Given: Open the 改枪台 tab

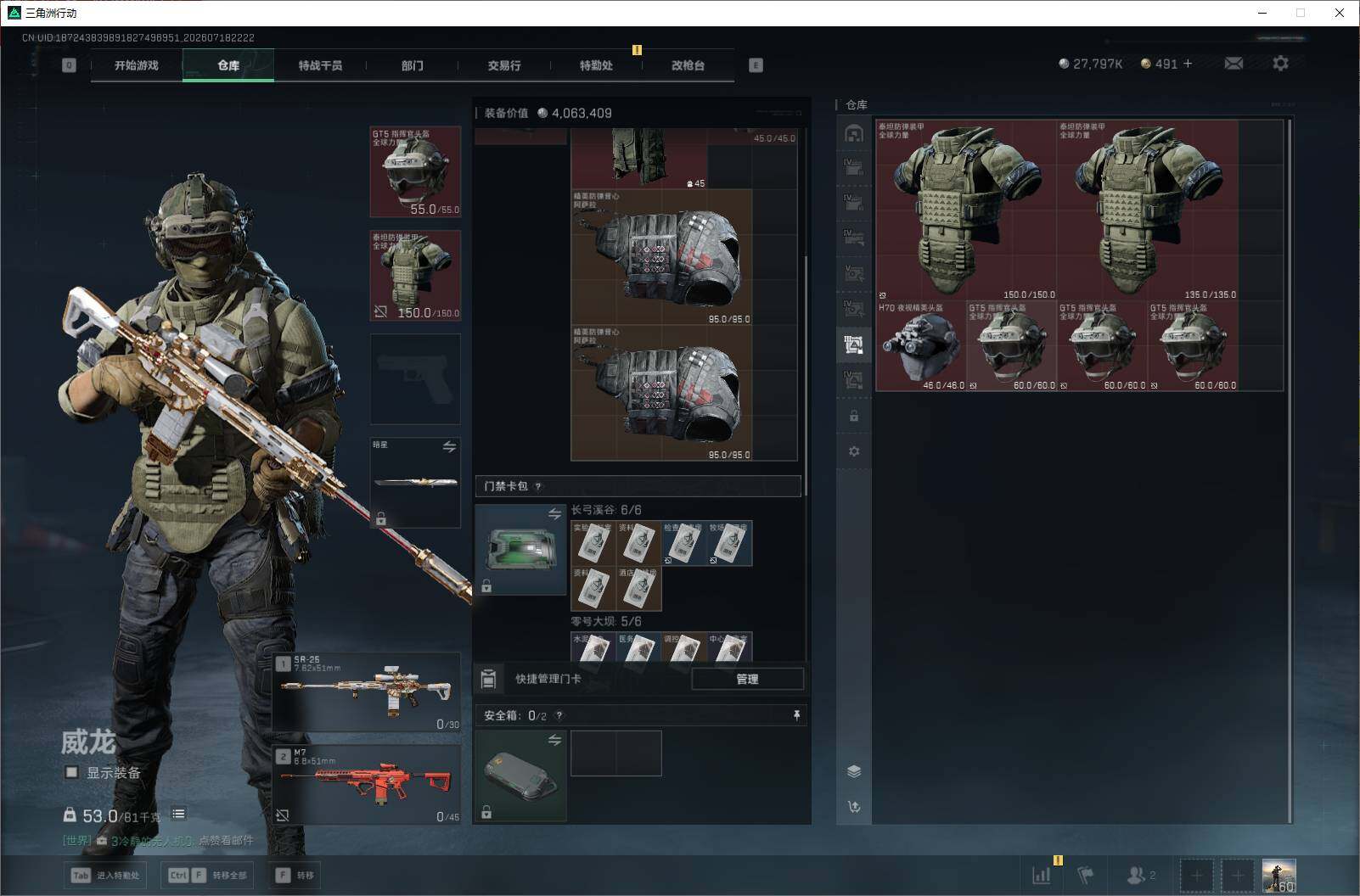Looking at the screenshot, I should 688,65.
